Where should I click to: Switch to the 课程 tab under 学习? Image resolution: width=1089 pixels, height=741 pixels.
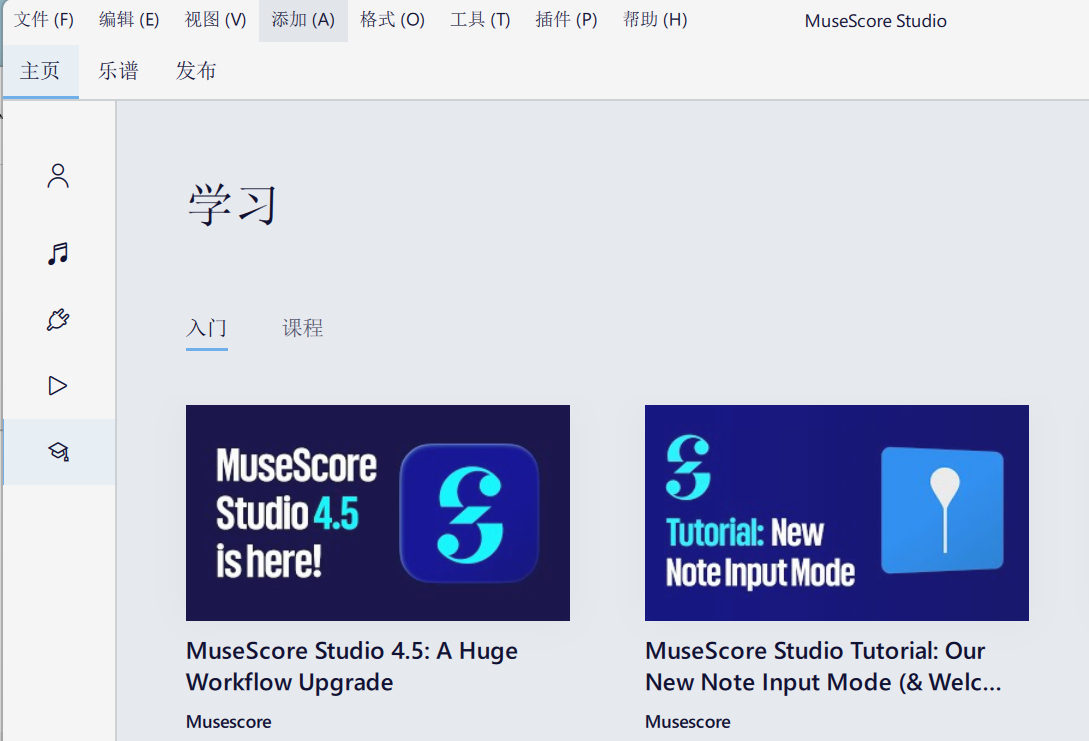pos(303,327)
